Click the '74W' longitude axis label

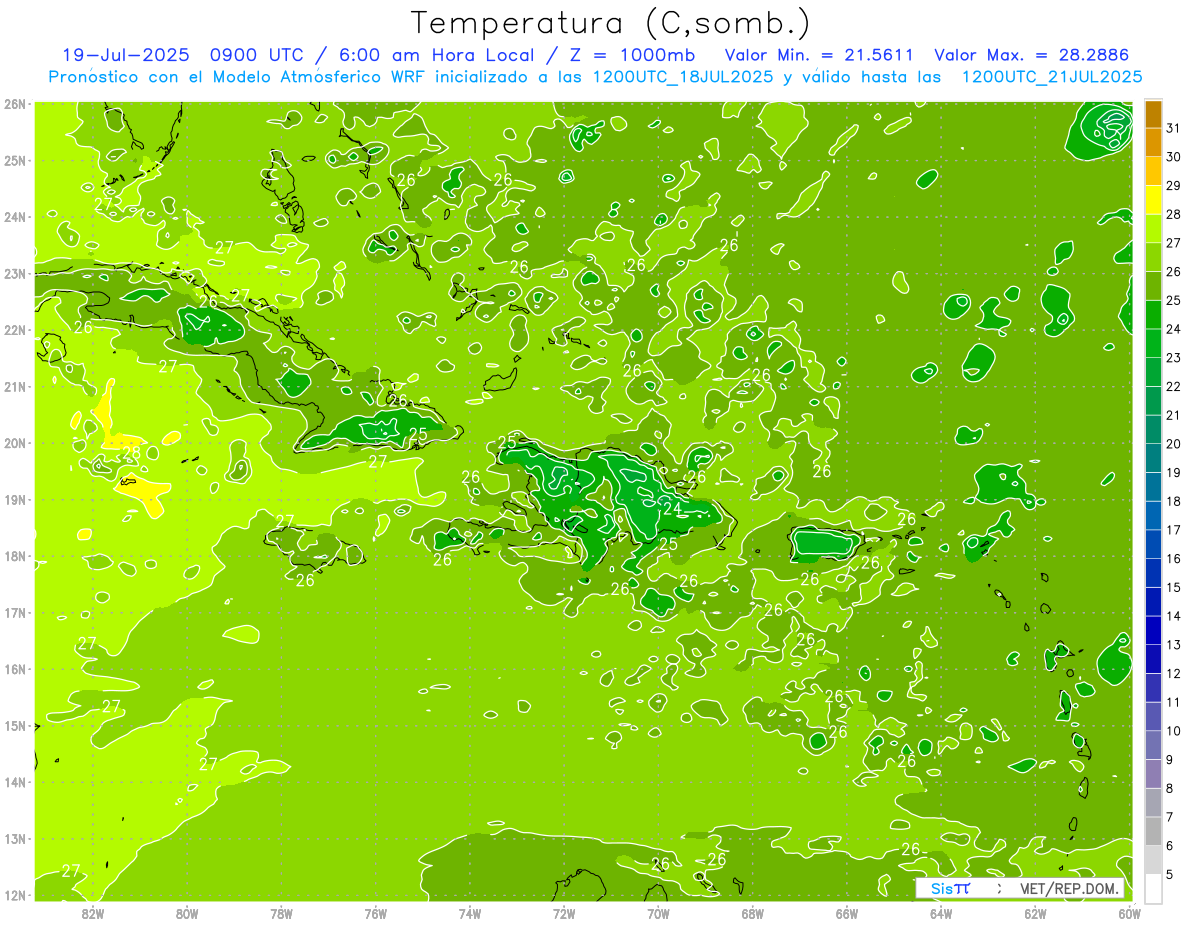point(469,913)
